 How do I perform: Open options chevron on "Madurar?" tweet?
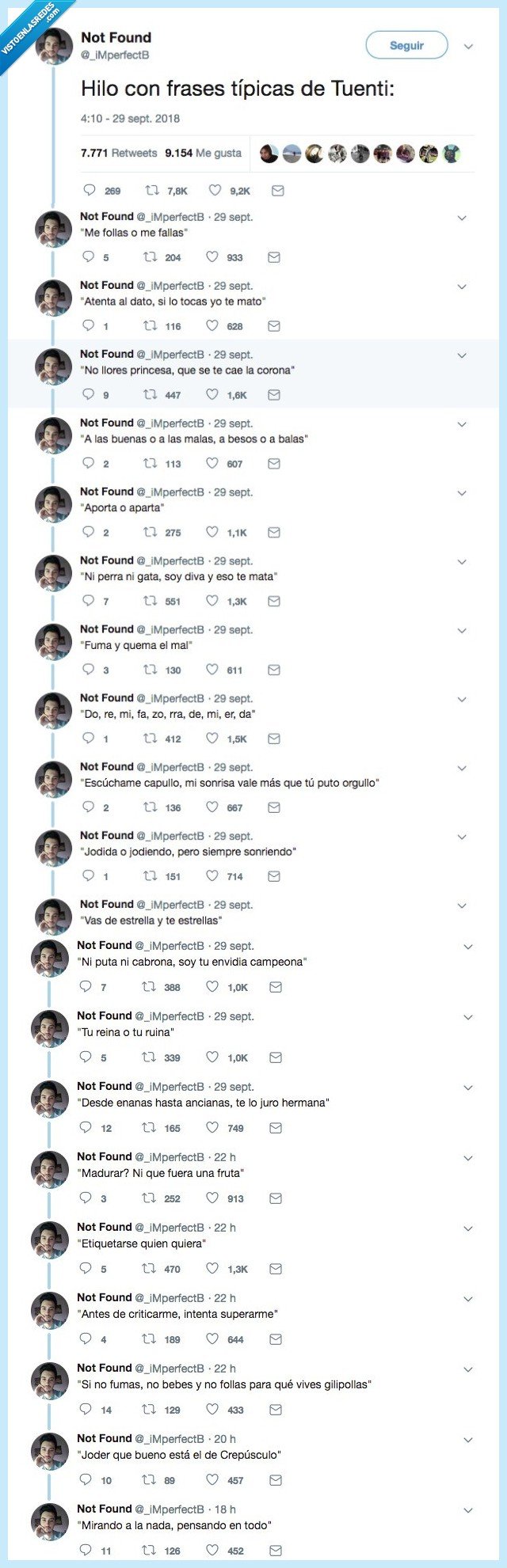(467, 1158)
